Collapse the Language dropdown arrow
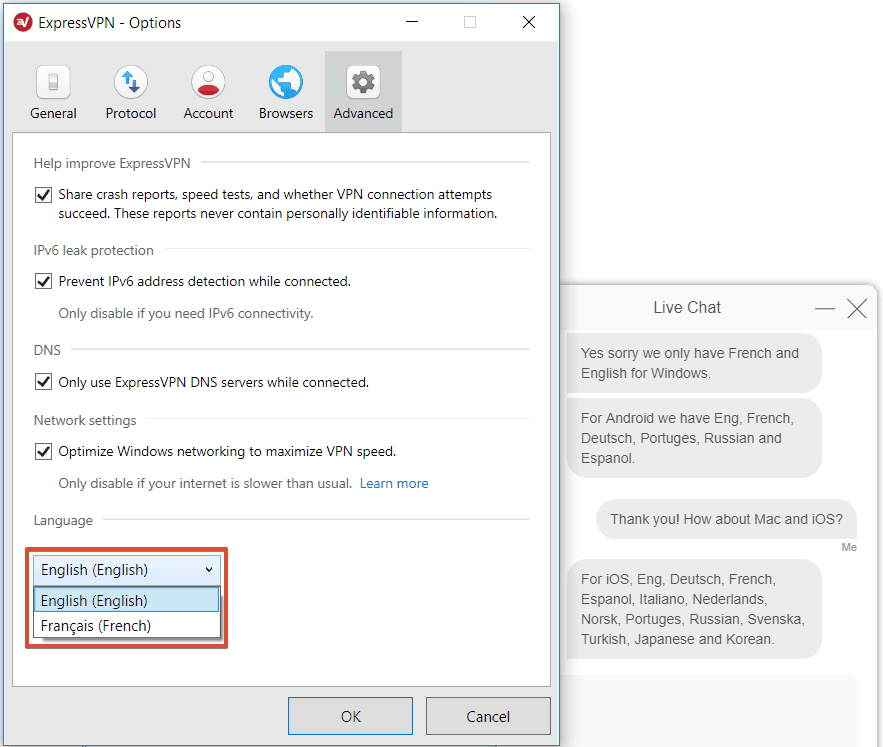Screen dimensions: 883x747 (x=209, y=570)
